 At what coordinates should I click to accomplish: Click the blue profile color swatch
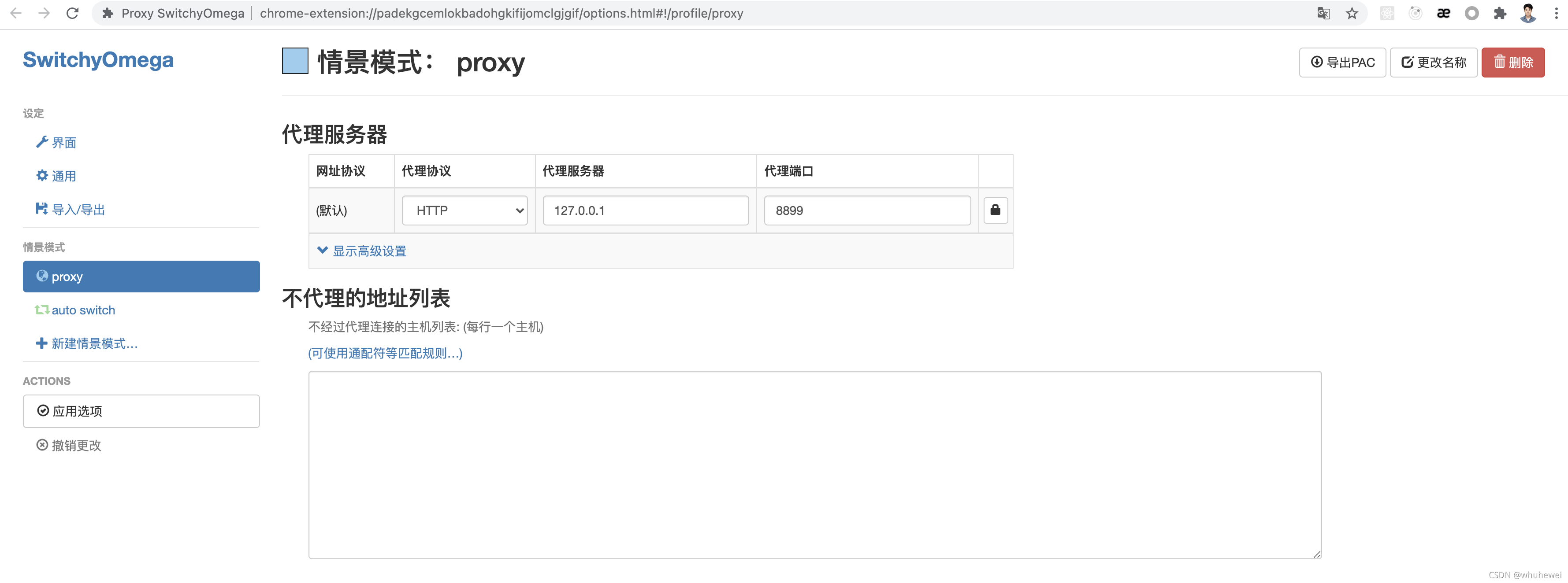pos(295,61)
